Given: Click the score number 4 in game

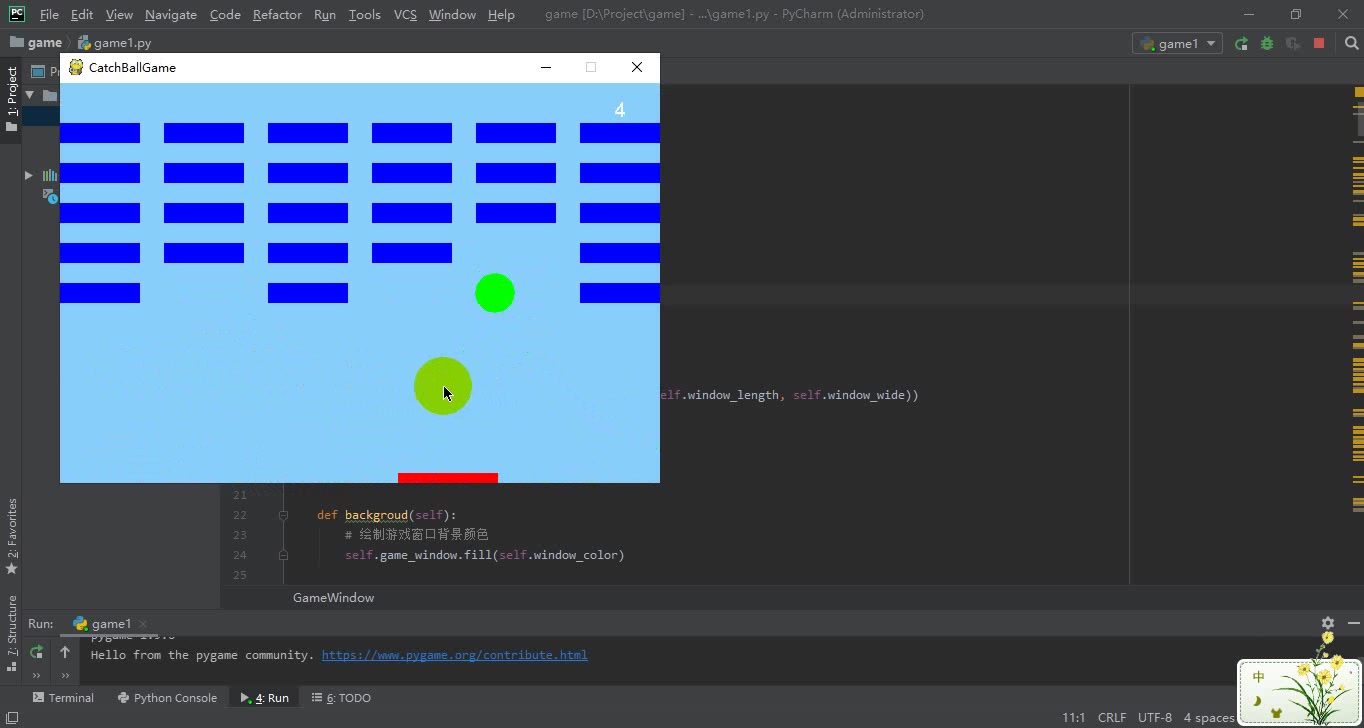Looking at the screenshot, I should pos(620,110).
